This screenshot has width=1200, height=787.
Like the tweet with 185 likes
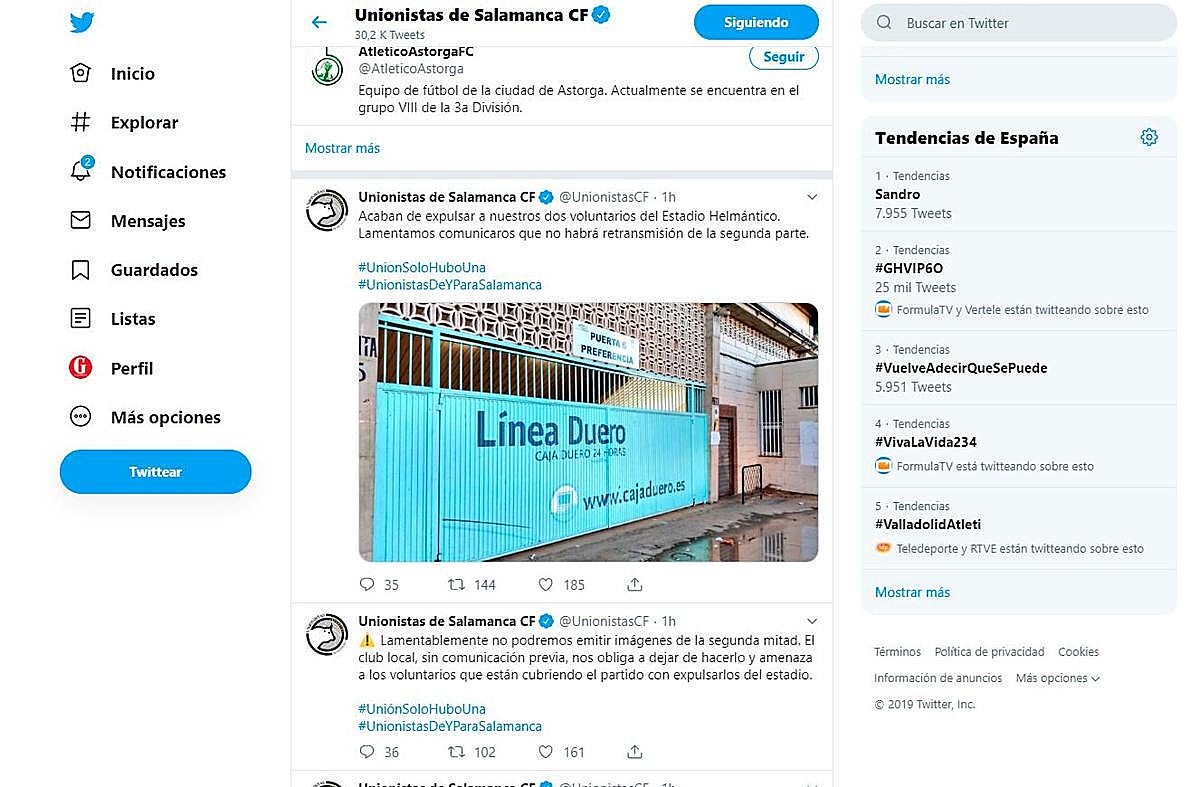pyautogui.click(x=546, y=585)
